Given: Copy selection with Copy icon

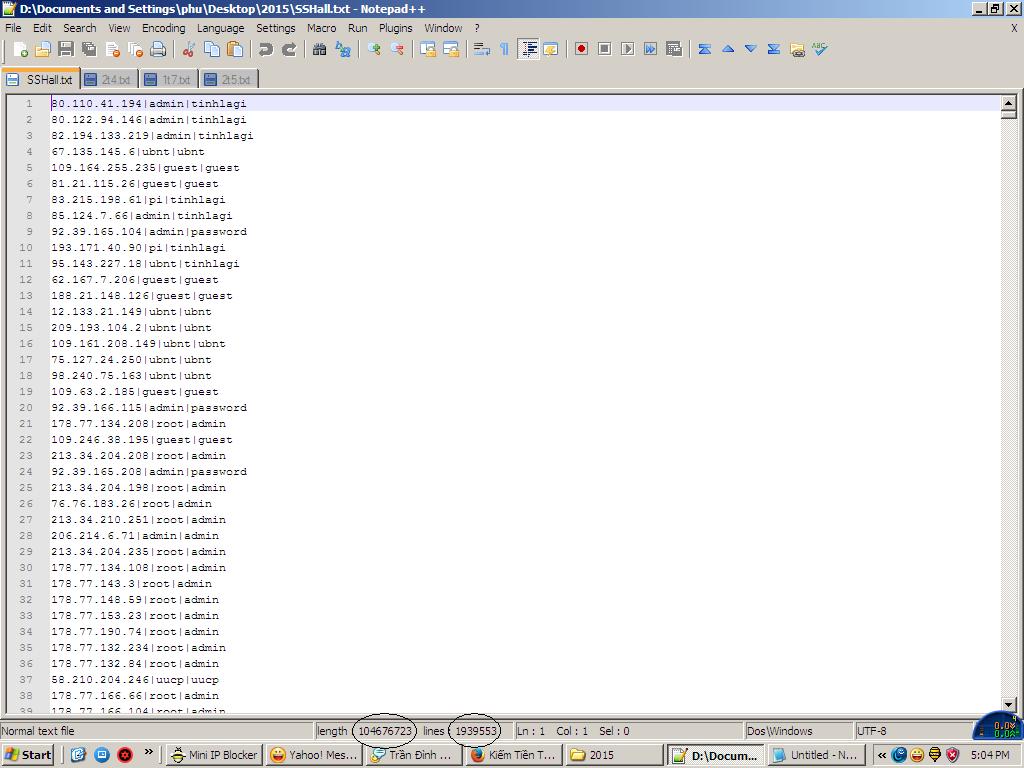Looking at the screenshot, I should [x=212, y=50].
